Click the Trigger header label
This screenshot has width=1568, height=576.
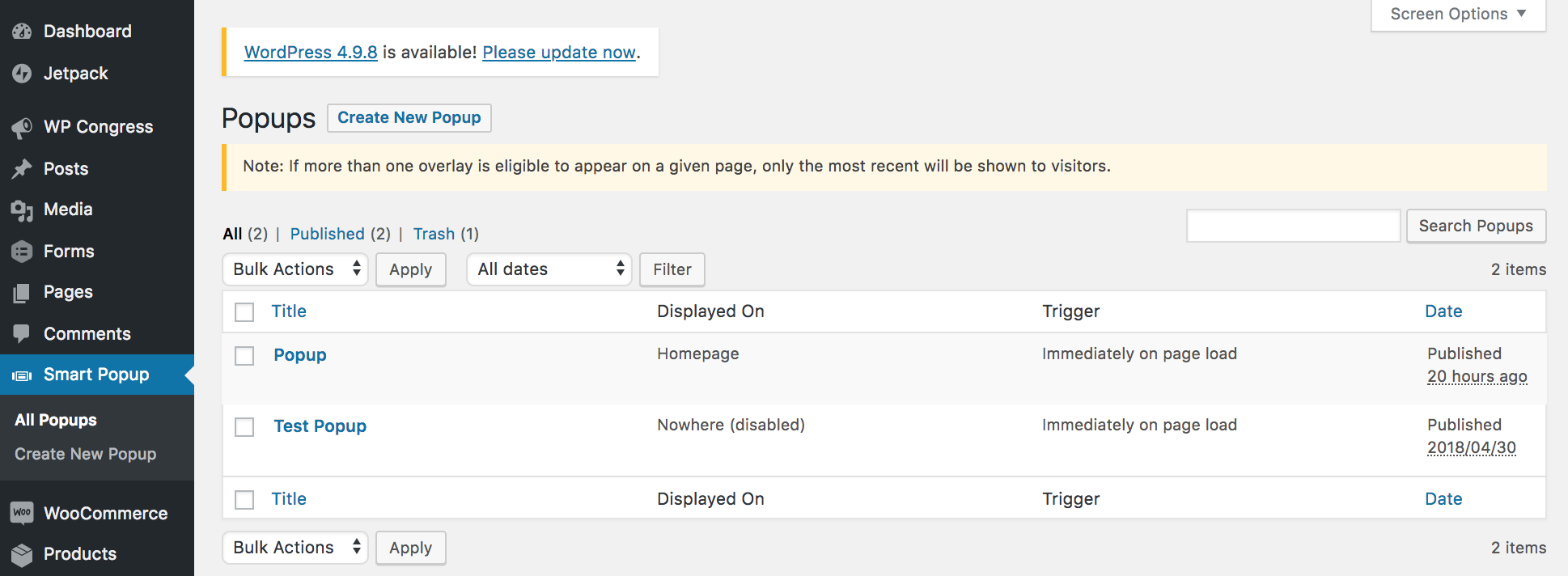click(x=1071, y=311)
